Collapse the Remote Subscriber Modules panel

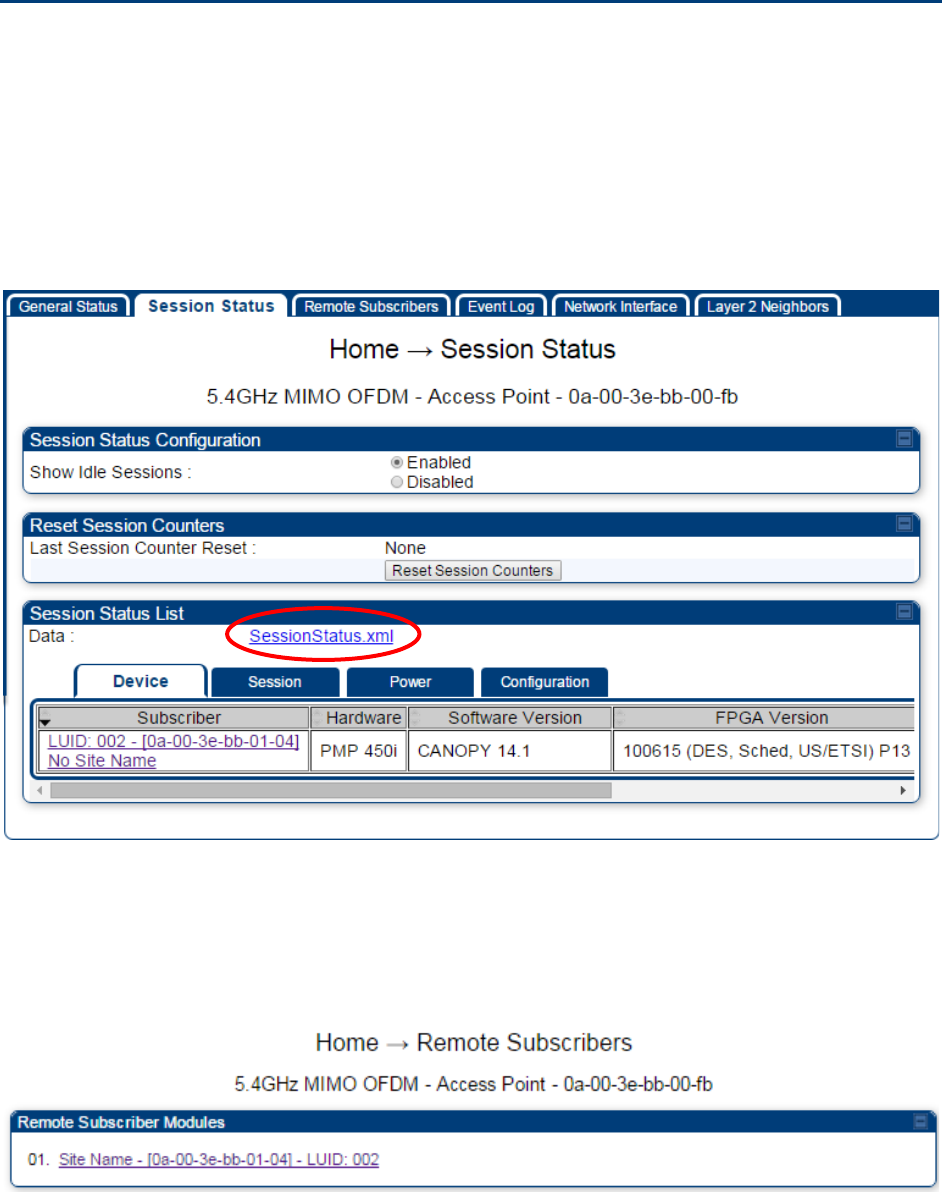920,1121
